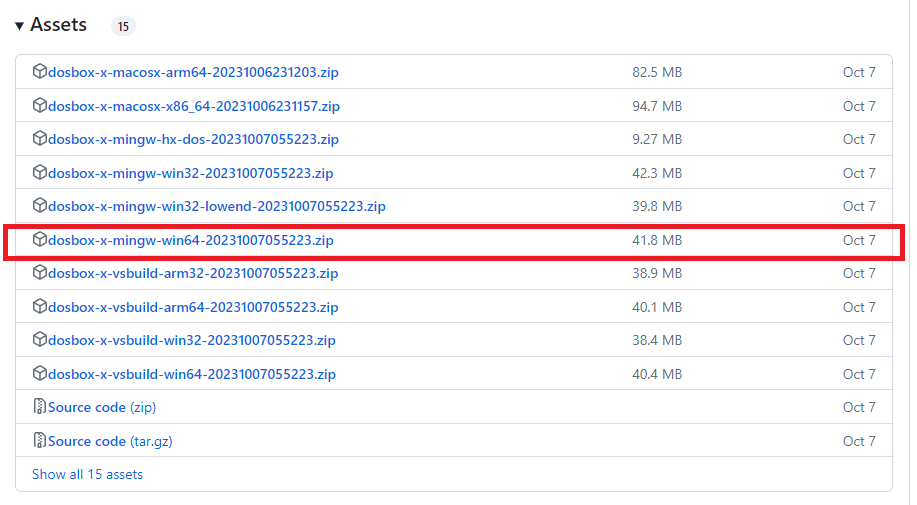Download dosbox-x-vsbuild-win64-20231007055223.zip
The width and height of the screenshot is (917, 505).
192,375
